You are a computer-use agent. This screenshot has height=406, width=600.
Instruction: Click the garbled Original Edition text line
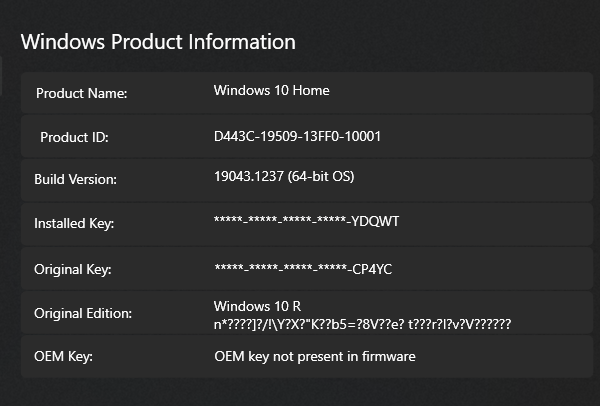pyautogui.click(x=362, y=324)
